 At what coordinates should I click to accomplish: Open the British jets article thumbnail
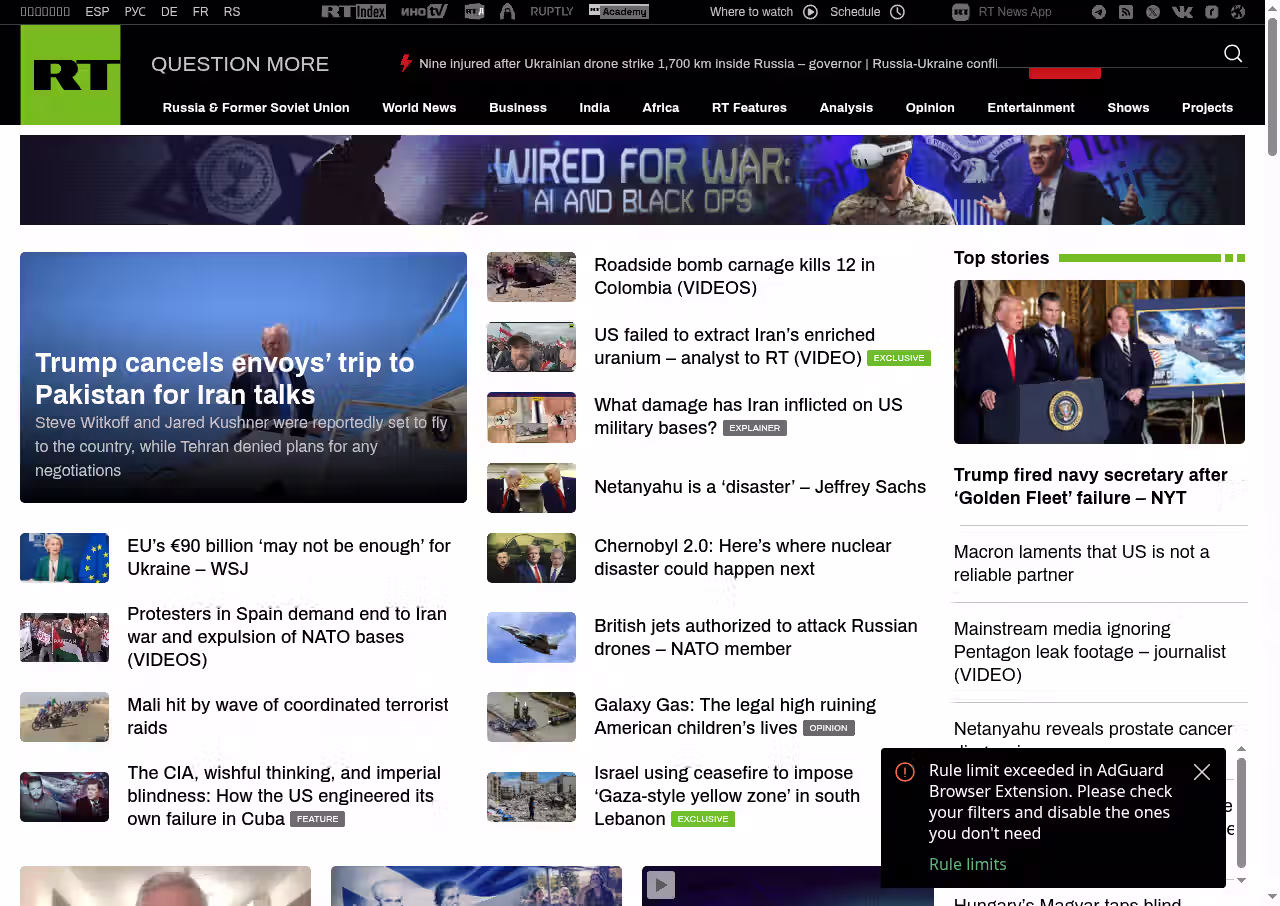[x=531, y=637]
